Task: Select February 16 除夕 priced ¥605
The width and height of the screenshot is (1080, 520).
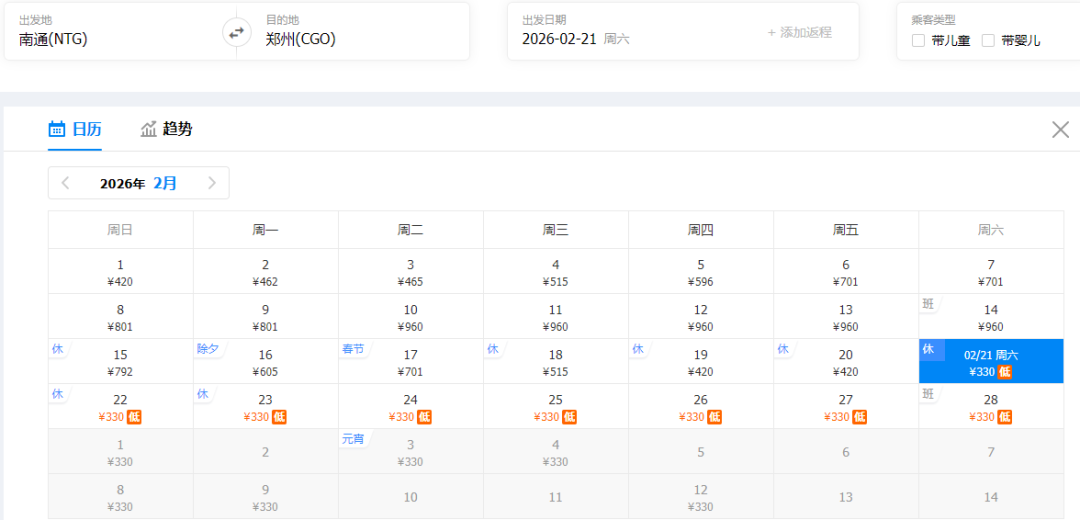Action: [265, 362]
